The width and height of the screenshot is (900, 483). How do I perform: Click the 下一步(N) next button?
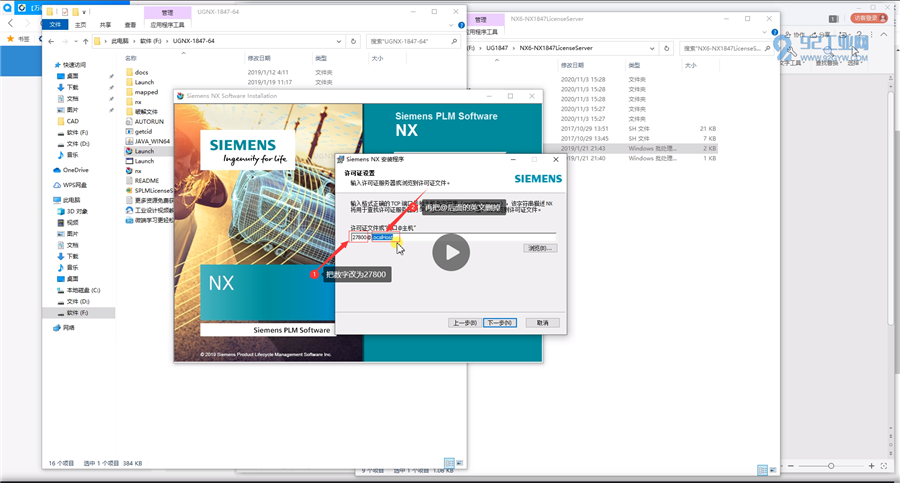click(x=500, y=323)
